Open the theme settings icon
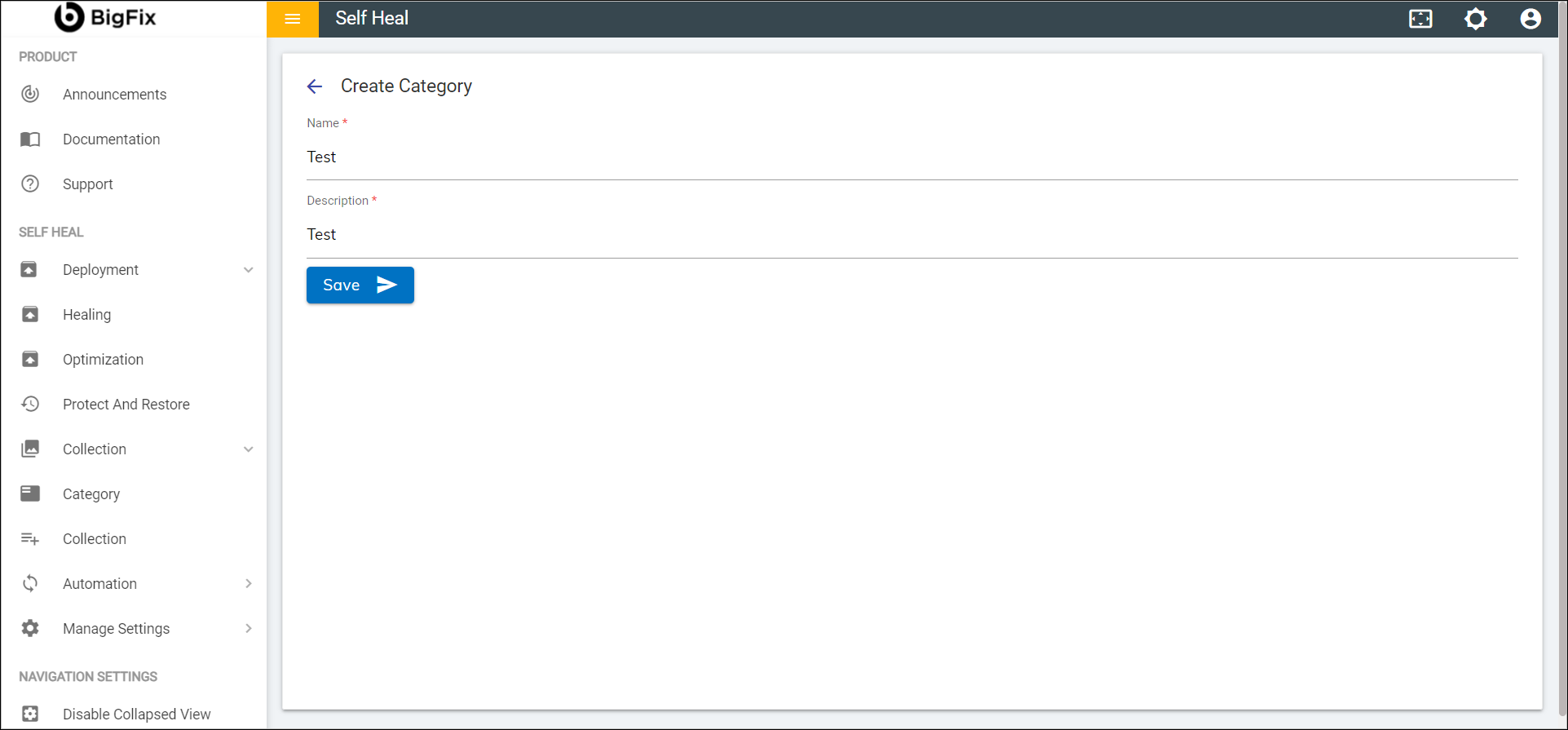The image size is (1568, 730). pos(1475,19)
